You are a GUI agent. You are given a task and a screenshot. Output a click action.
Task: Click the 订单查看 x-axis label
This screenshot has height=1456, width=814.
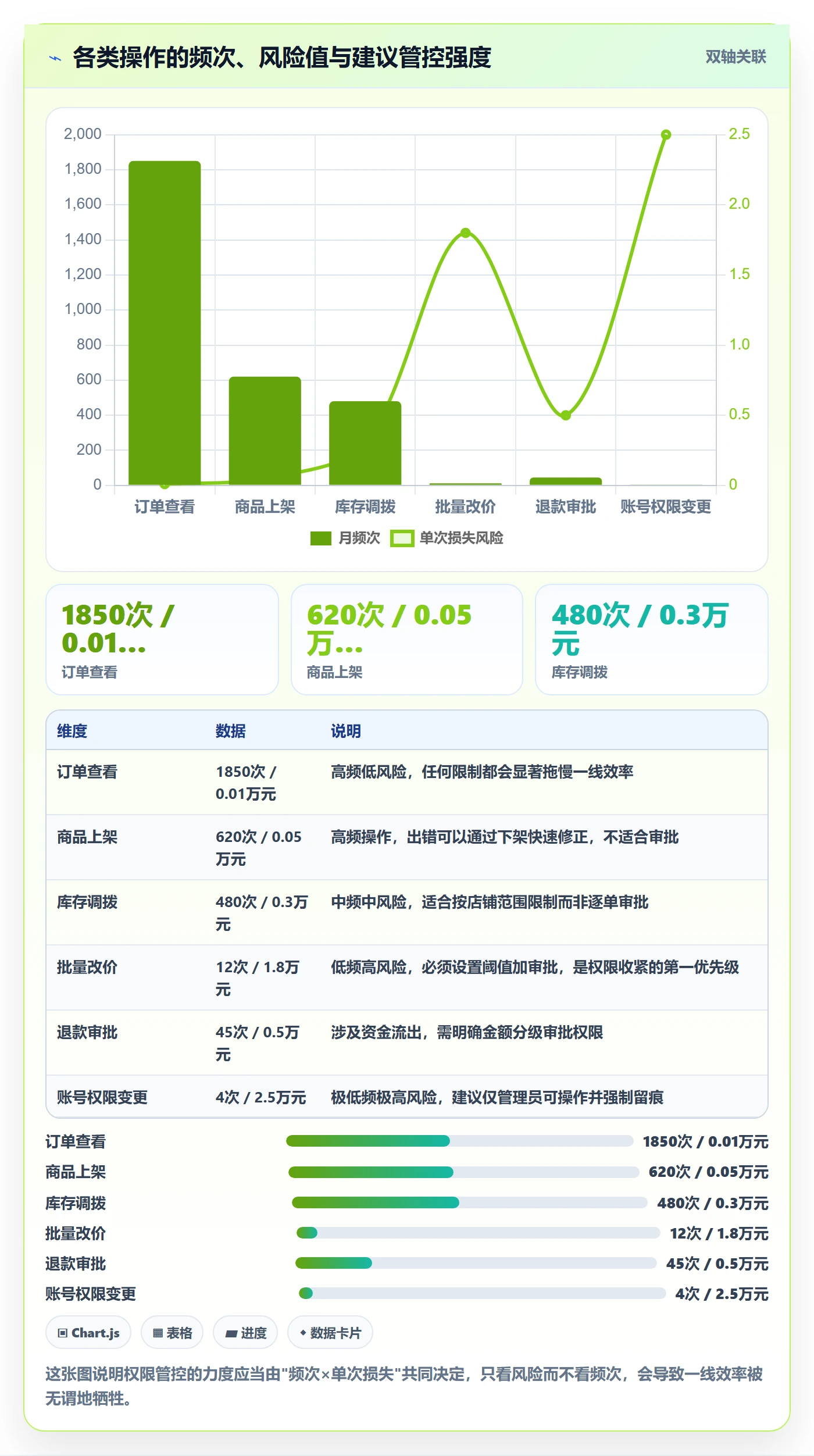[x=165, y=506]
